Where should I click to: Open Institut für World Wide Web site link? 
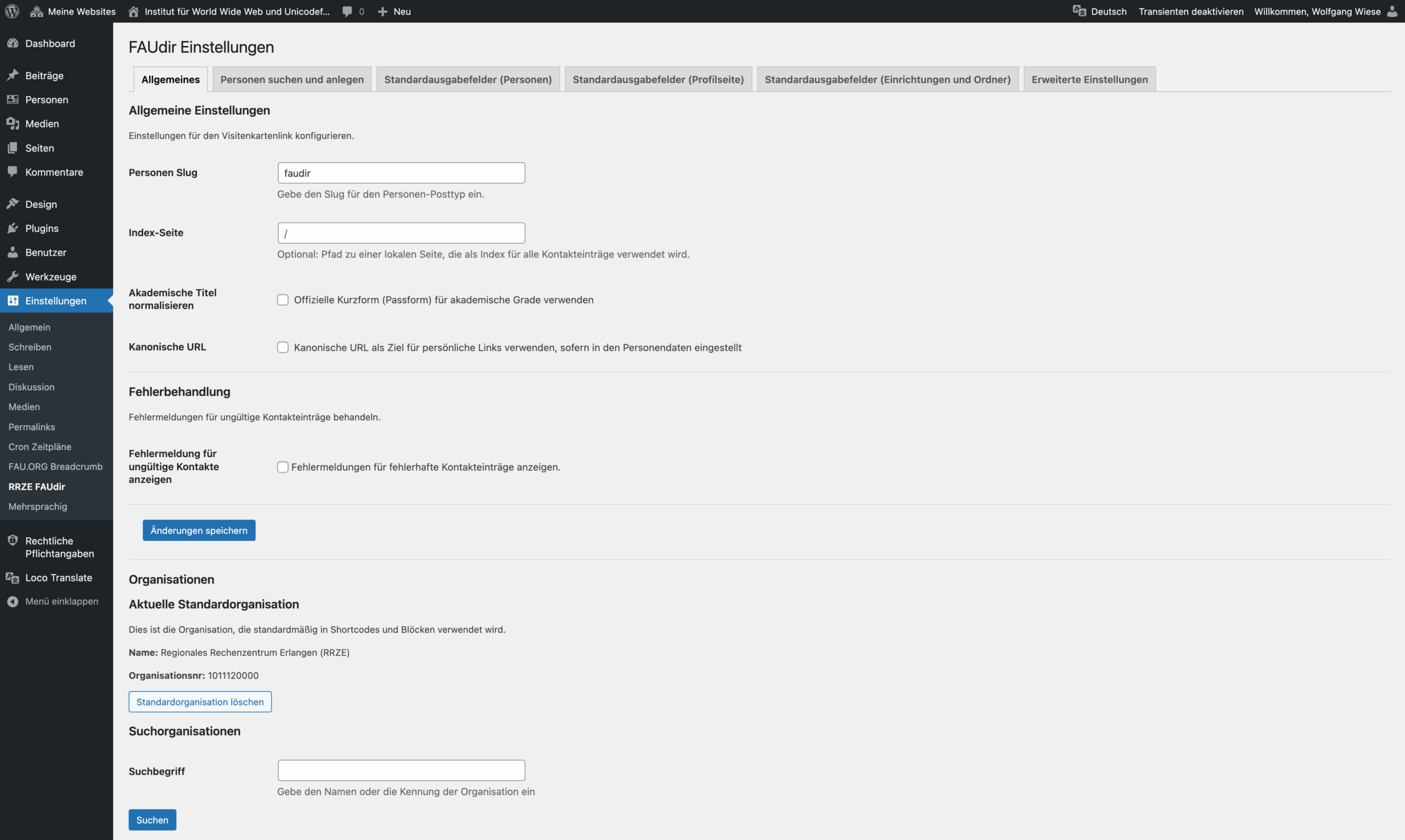coord(229,12)
